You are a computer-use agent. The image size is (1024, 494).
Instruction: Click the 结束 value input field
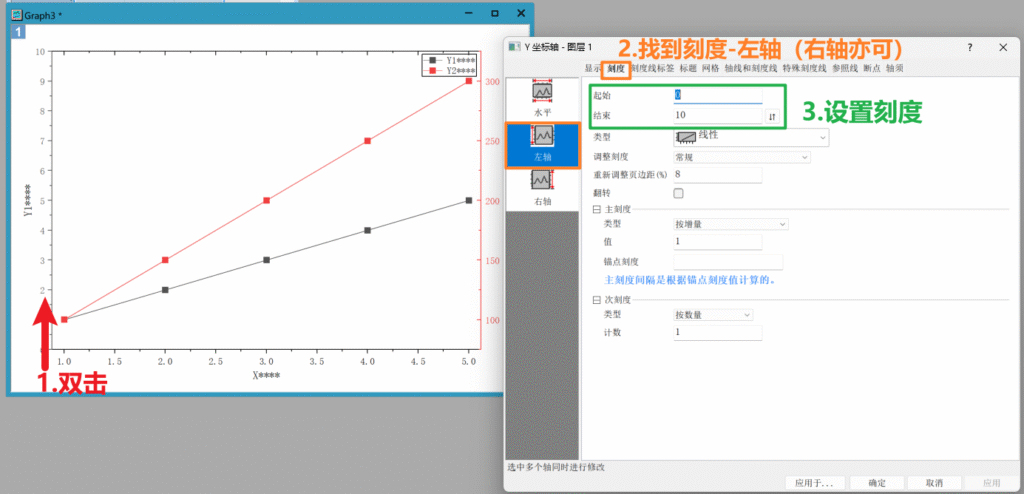717,116
